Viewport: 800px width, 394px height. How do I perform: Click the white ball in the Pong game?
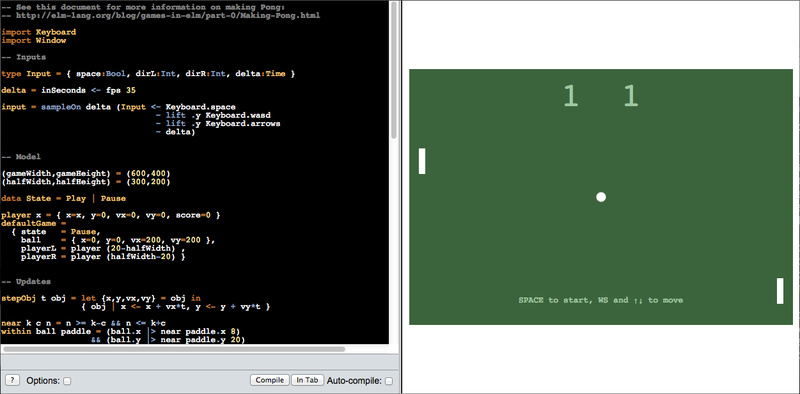click(x=601, y=197)
